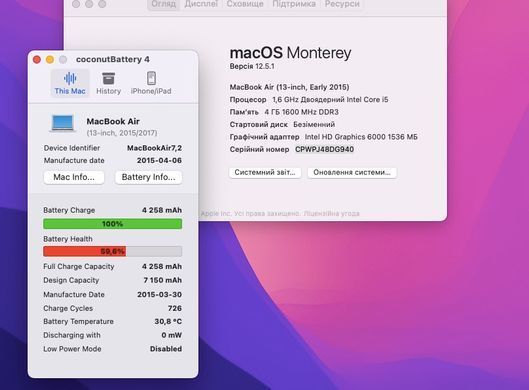Viewport: 529px width, 390px height.
Task: Minimize coconutBattery with the yellow button
Action: point(50,60)
